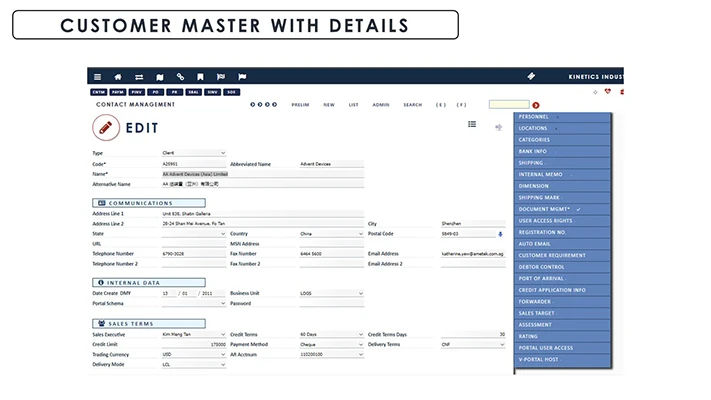Open the hamburger menu in top bar
The width and height of the screenshot is (711, 400).
click(97, 77)
